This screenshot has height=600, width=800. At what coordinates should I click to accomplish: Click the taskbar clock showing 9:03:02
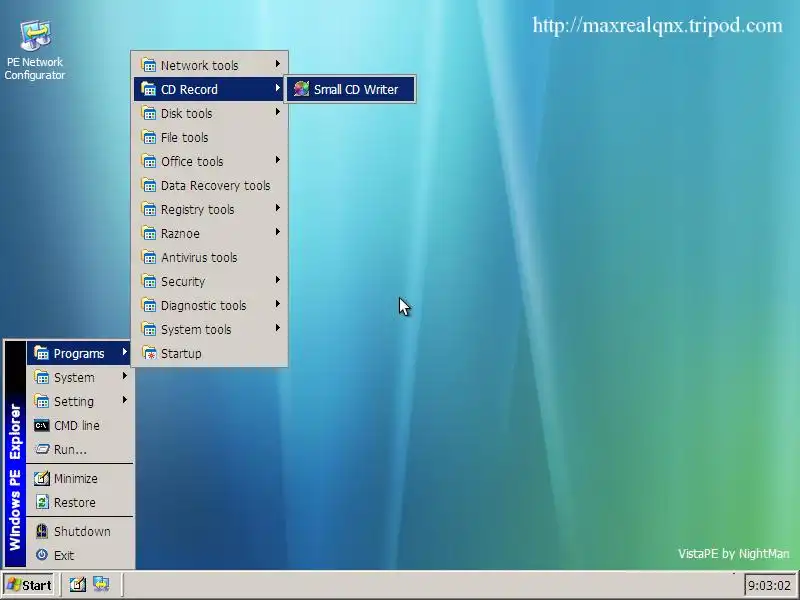769,585
